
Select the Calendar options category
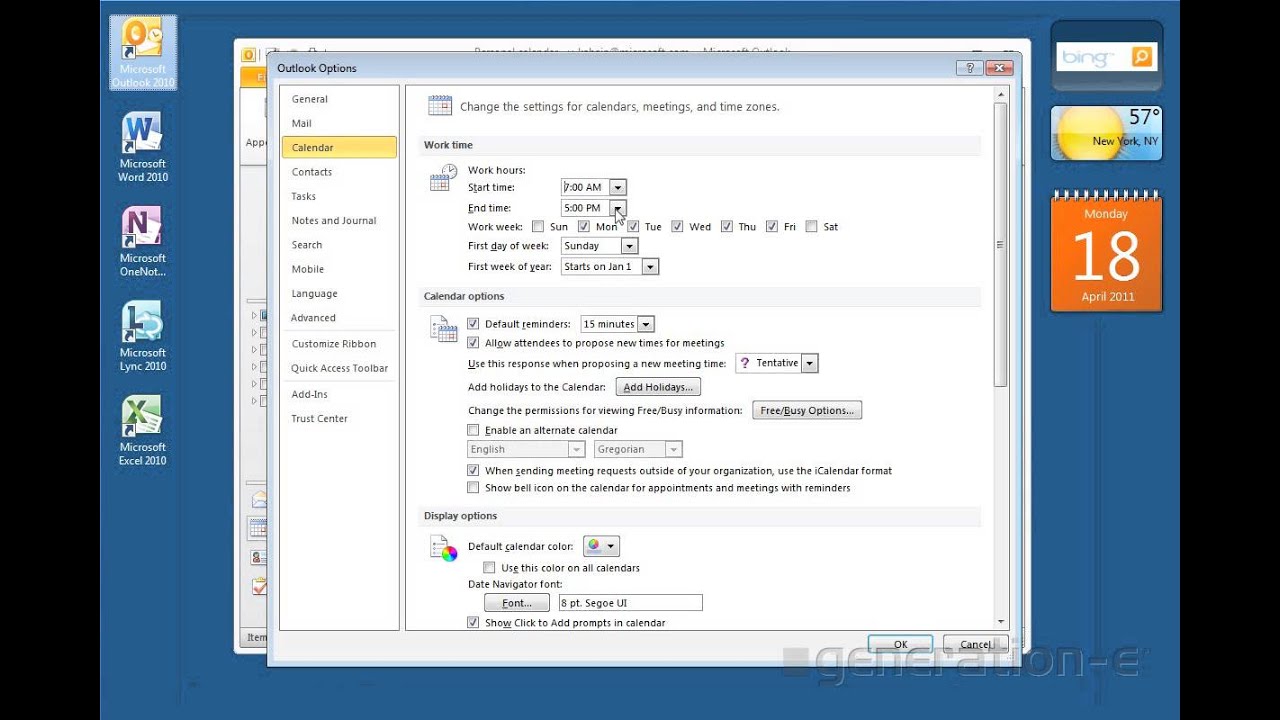pos(338,147)
